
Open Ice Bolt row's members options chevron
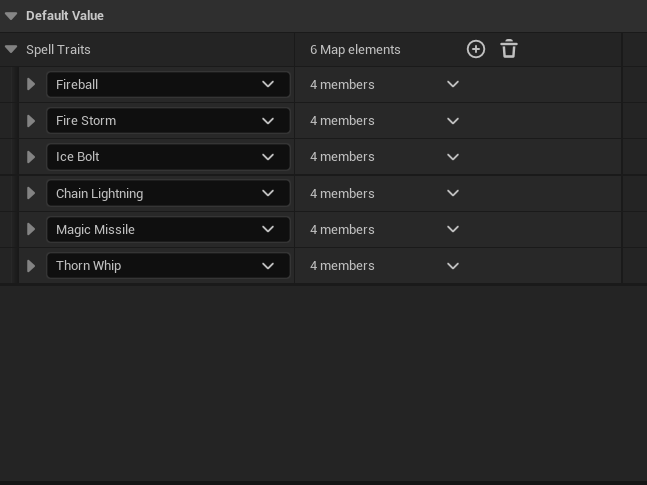pyautogui.click(x=453, y=157)
